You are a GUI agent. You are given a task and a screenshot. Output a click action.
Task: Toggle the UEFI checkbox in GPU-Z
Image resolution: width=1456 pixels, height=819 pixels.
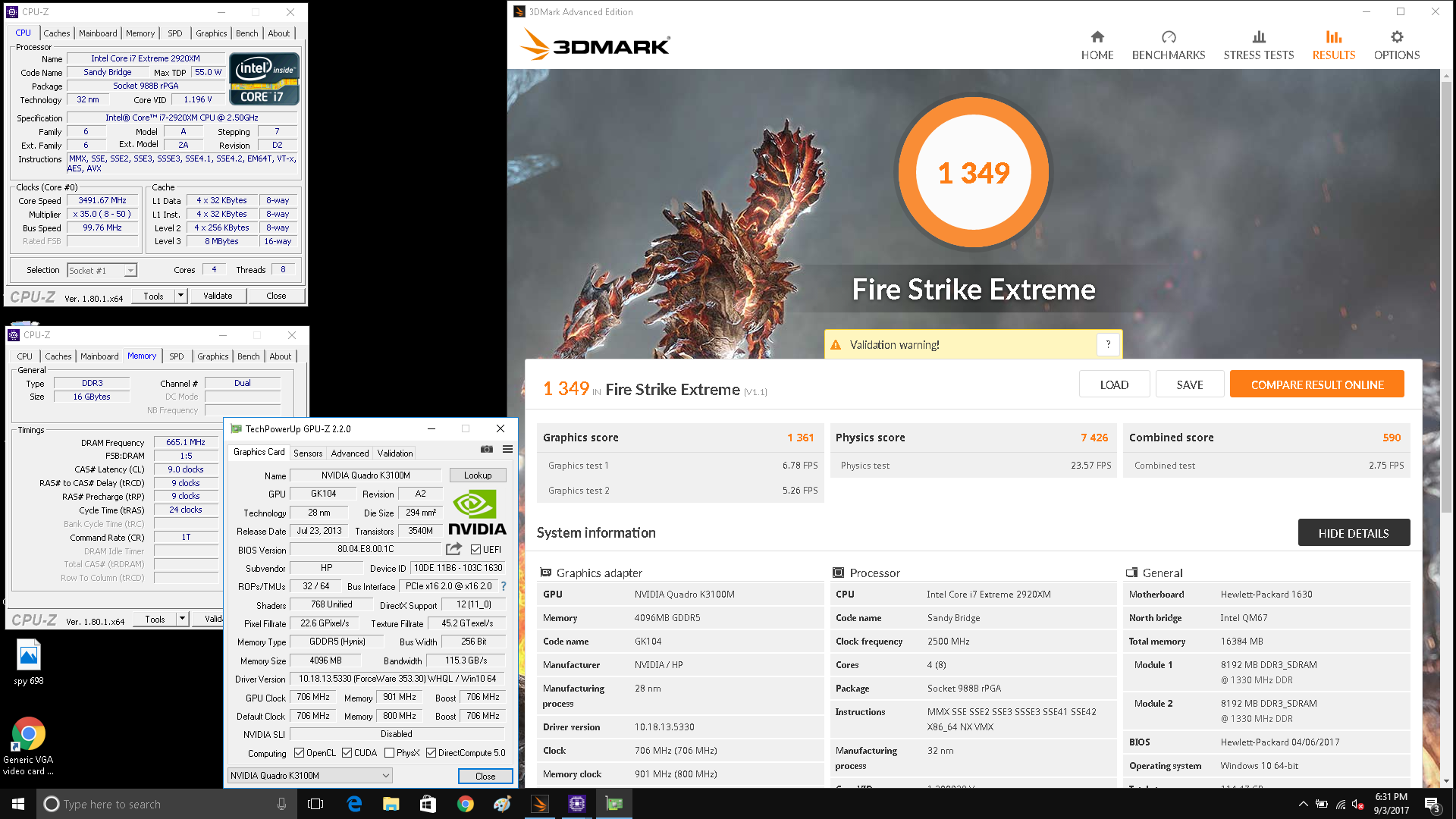click(475, 549)
